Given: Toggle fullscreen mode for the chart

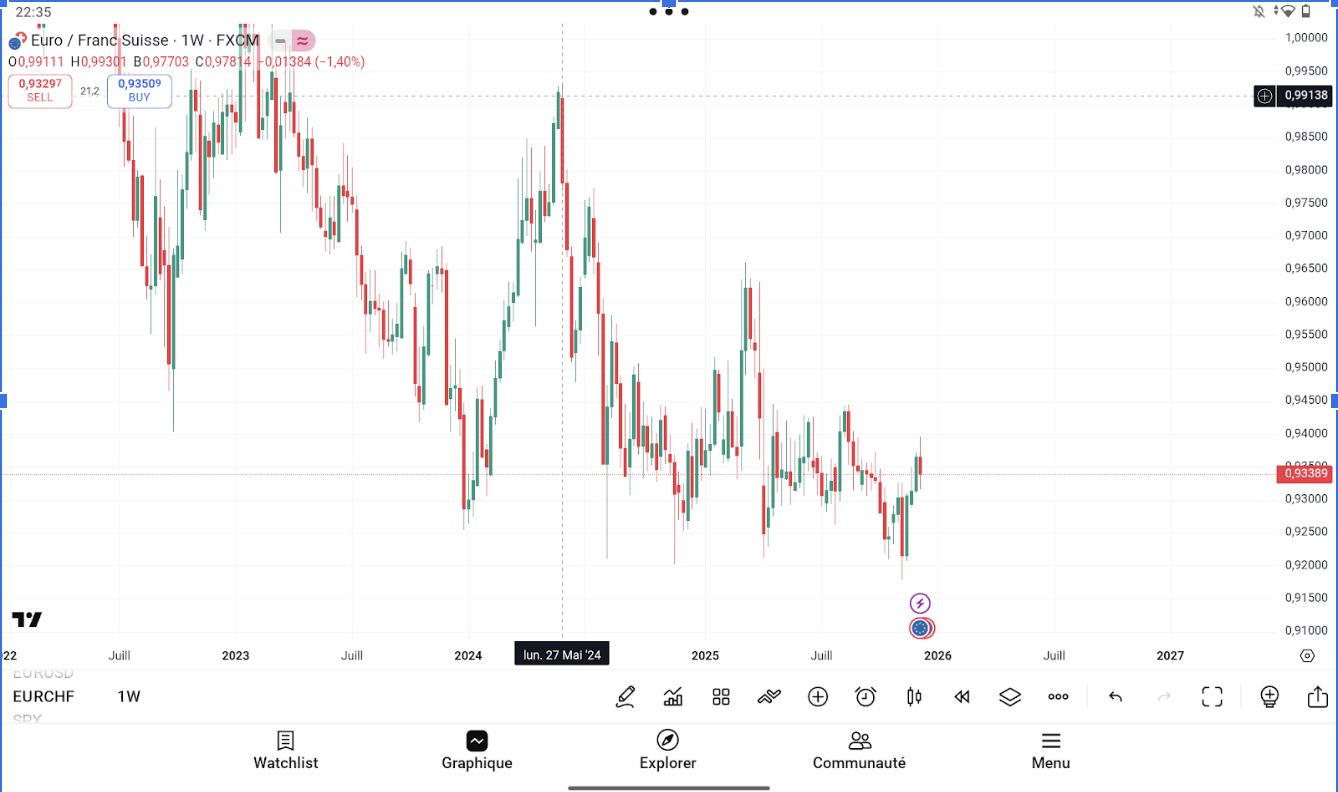Looking at the screenshot, I should click(x=1212, y=697).
